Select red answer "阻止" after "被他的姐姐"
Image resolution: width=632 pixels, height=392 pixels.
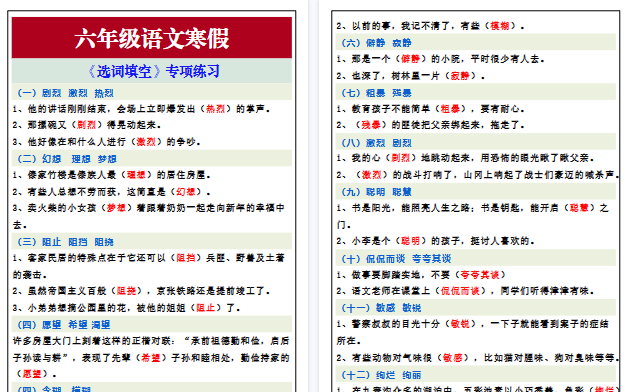pos(206,308)
